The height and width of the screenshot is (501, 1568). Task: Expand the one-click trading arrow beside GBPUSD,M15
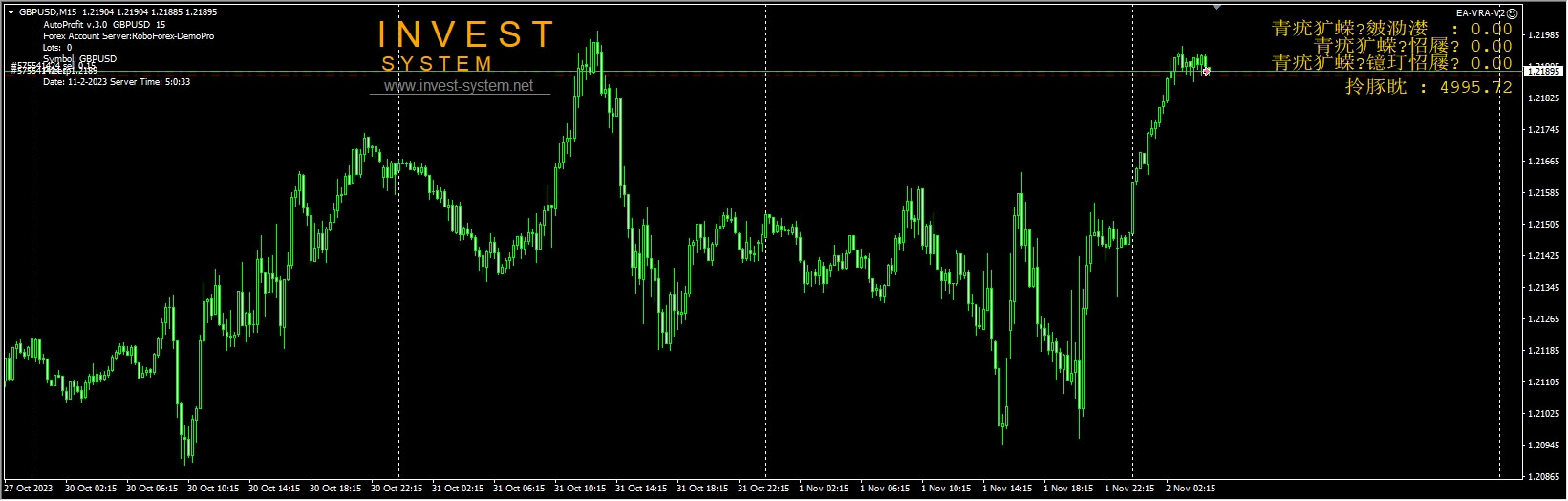click(x=11, y=12)
